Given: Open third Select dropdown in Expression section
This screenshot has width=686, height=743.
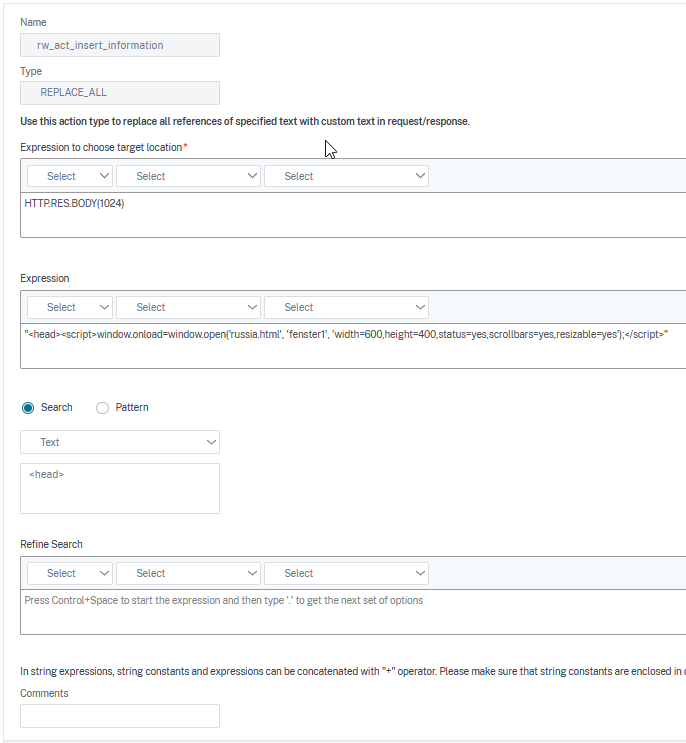Looking at the screenshot, I should point(346,307).
